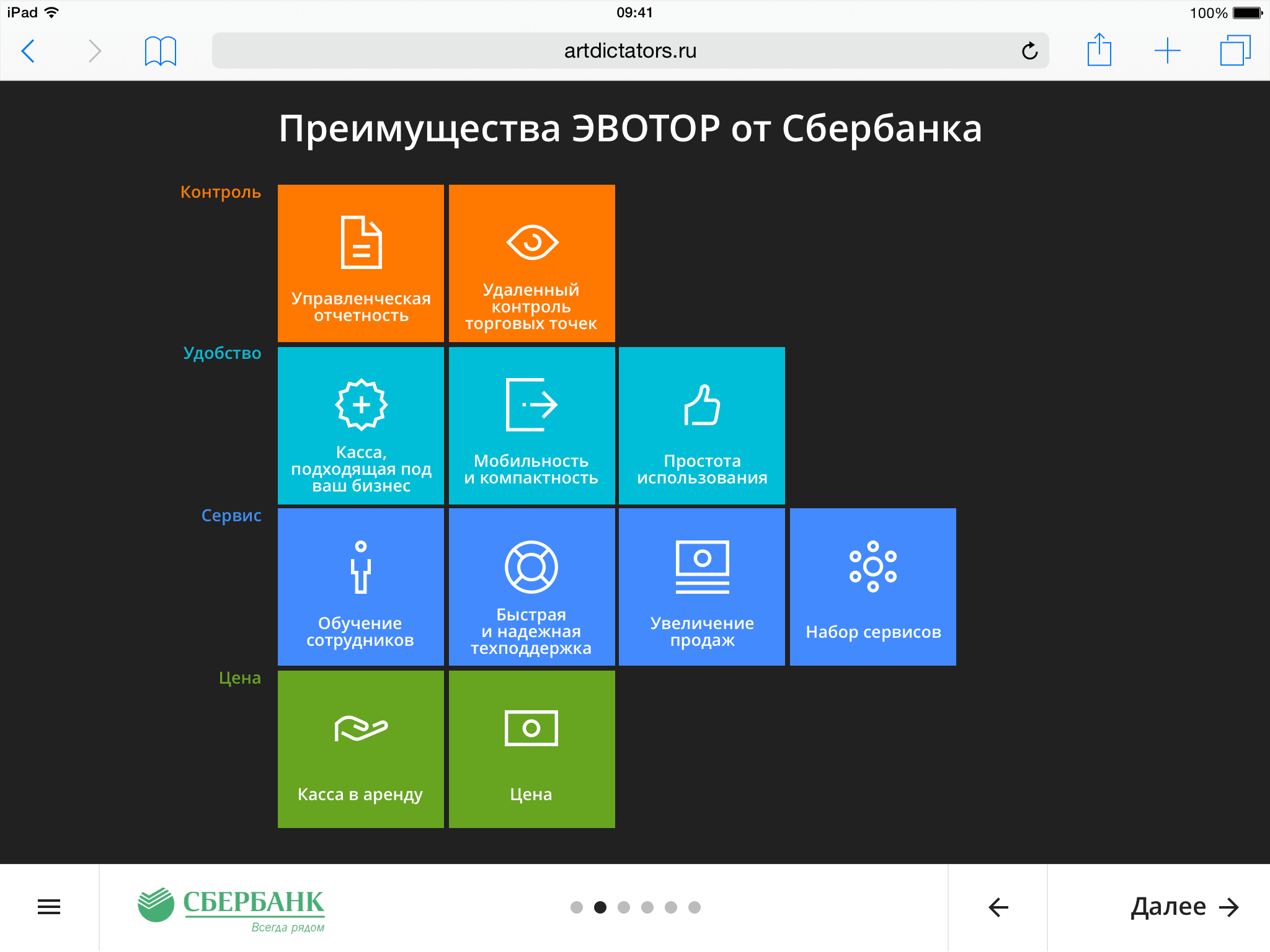The image size is (1270, 952).
Task: Go to previous slide with bottom arrow
Action: 998,907
